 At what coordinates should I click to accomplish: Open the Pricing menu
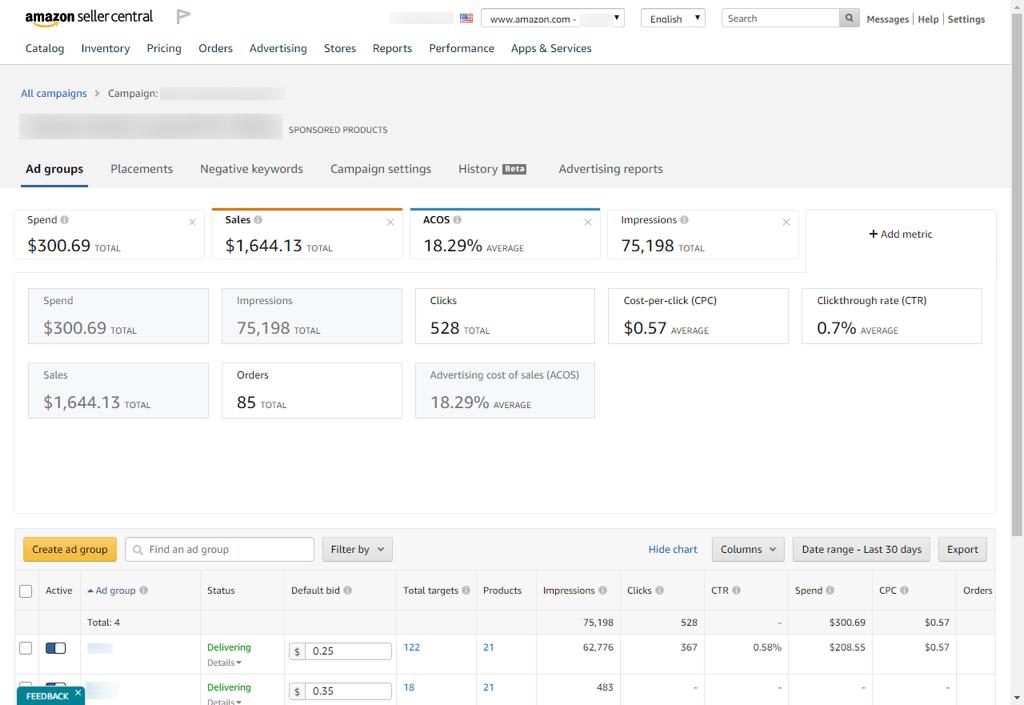coord(164,48)
